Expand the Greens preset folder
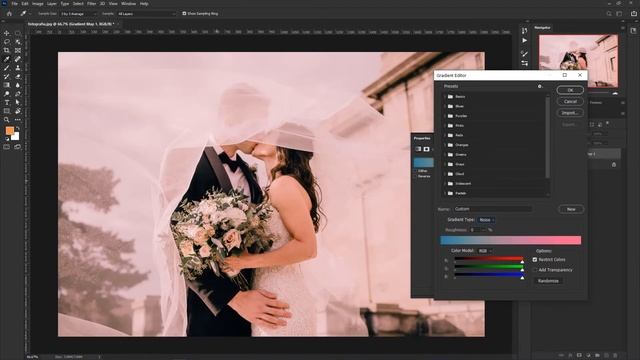Screen dimensions: 640x360 point(444,155)
